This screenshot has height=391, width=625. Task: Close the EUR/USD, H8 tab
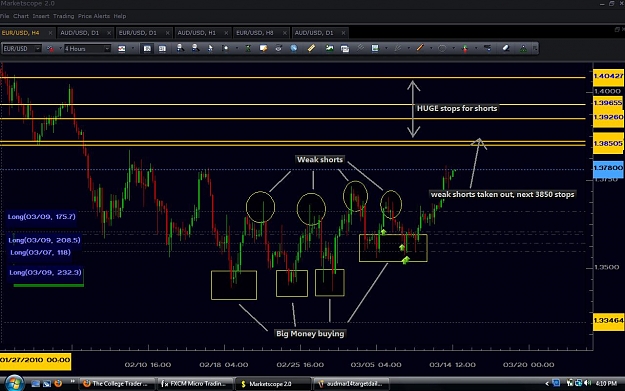coord(285,33)
